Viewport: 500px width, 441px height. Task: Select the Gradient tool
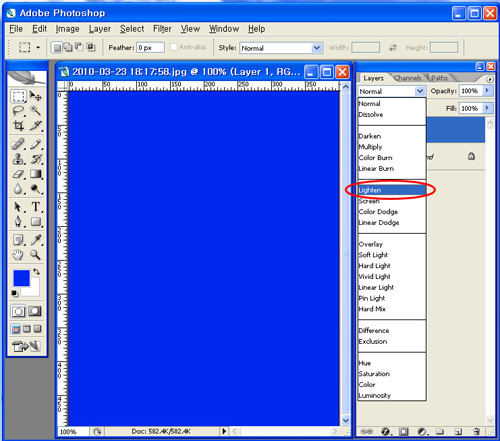click(35, 174)
